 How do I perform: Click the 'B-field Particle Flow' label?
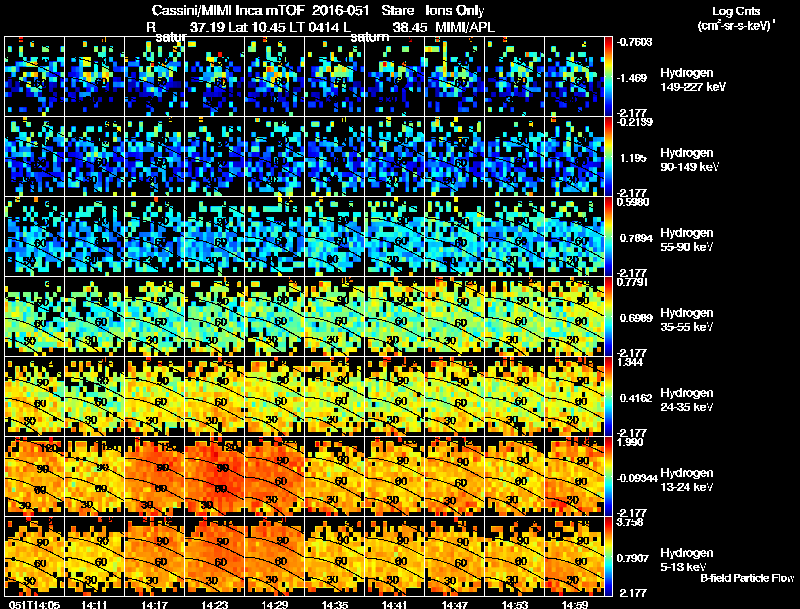tap(747, 578)
